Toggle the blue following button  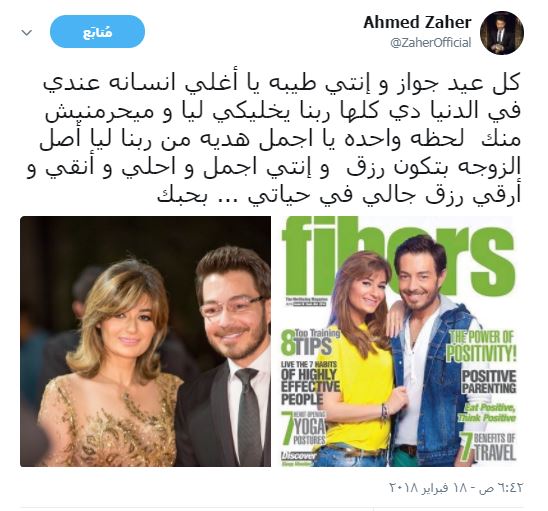(98, 32)
